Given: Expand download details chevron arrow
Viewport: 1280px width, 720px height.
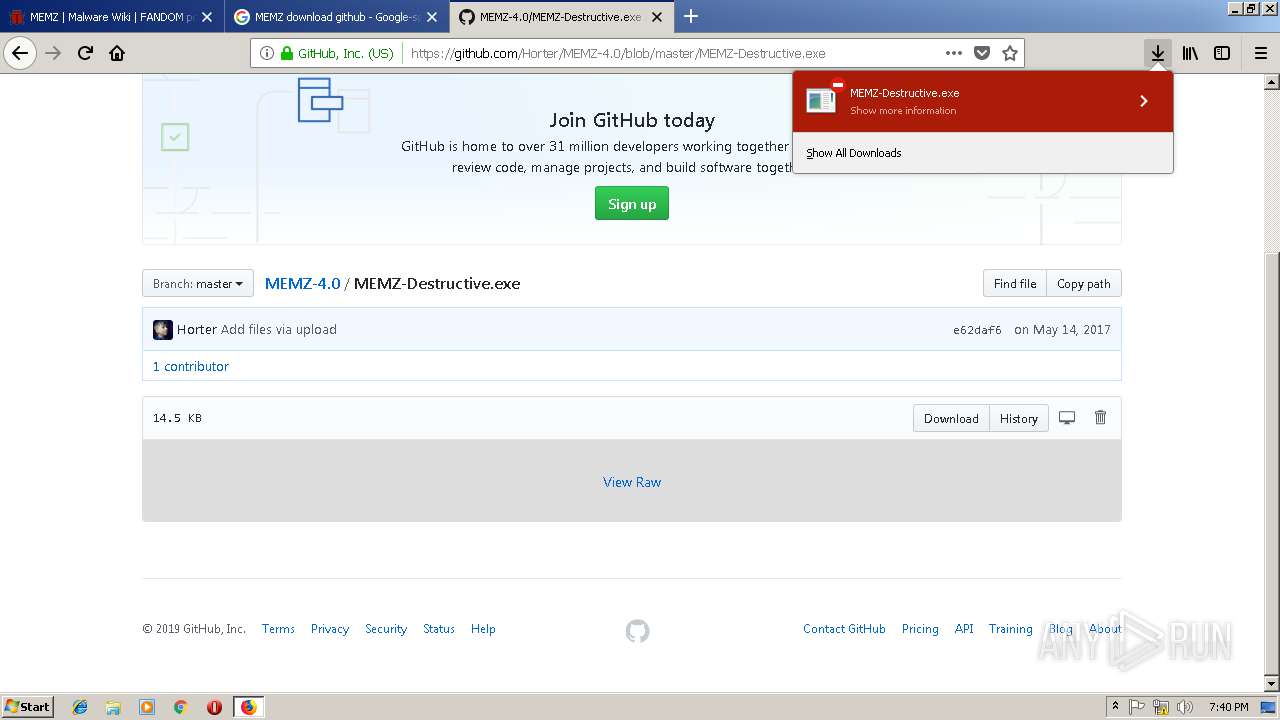Looking at the screenshot, I should 1144,101.
